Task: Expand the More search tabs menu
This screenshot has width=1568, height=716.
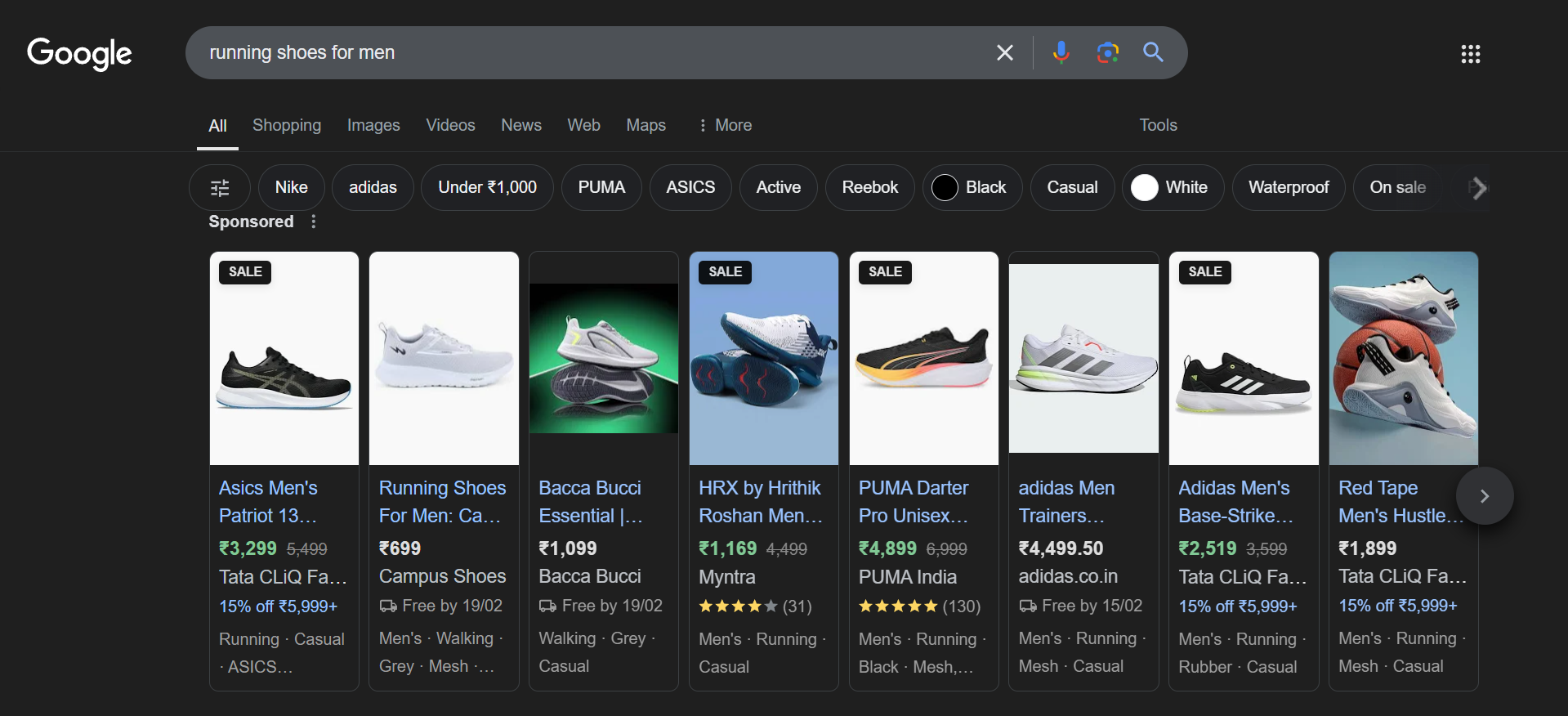Action: pyautogui.click(x=725, y=125)
